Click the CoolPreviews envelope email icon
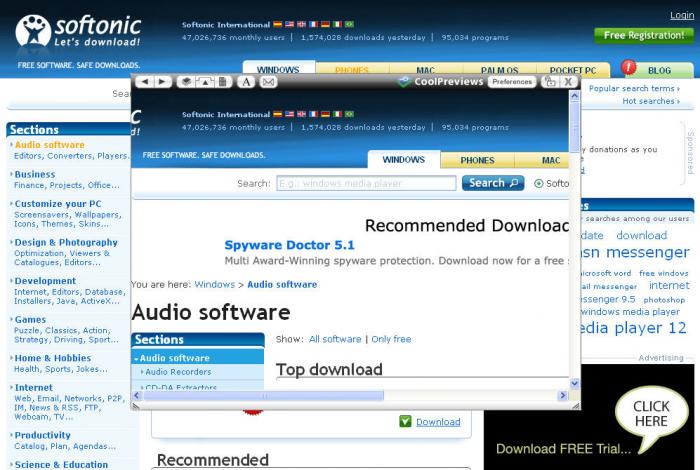Viewport: 700px width, 470px height. click(x=268, y=82)
